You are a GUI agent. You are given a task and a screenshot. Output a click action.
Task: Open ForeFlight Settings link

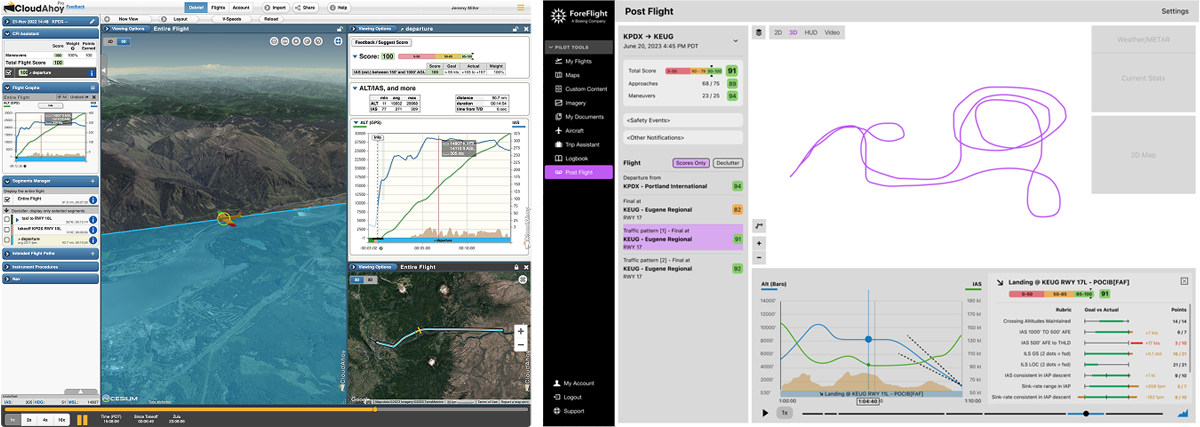point(1174,10)
